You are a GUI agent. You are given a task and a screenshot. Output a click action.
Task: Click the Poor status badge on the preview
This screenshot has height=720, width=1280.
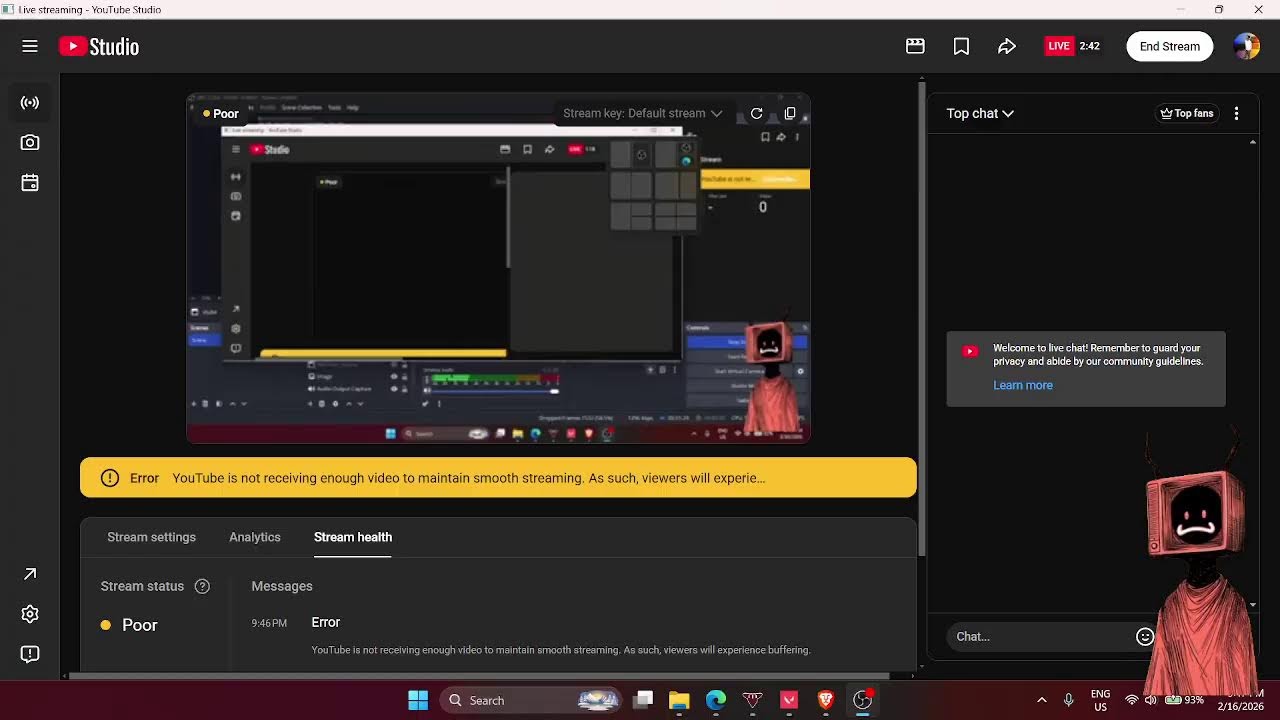220,114
